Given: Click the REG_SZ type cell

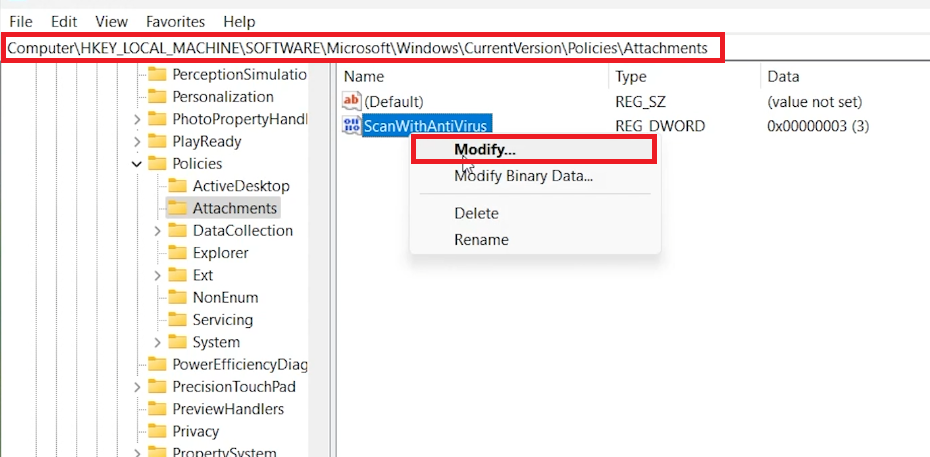Looking at the screenshot, I should (x=639, y=101).
